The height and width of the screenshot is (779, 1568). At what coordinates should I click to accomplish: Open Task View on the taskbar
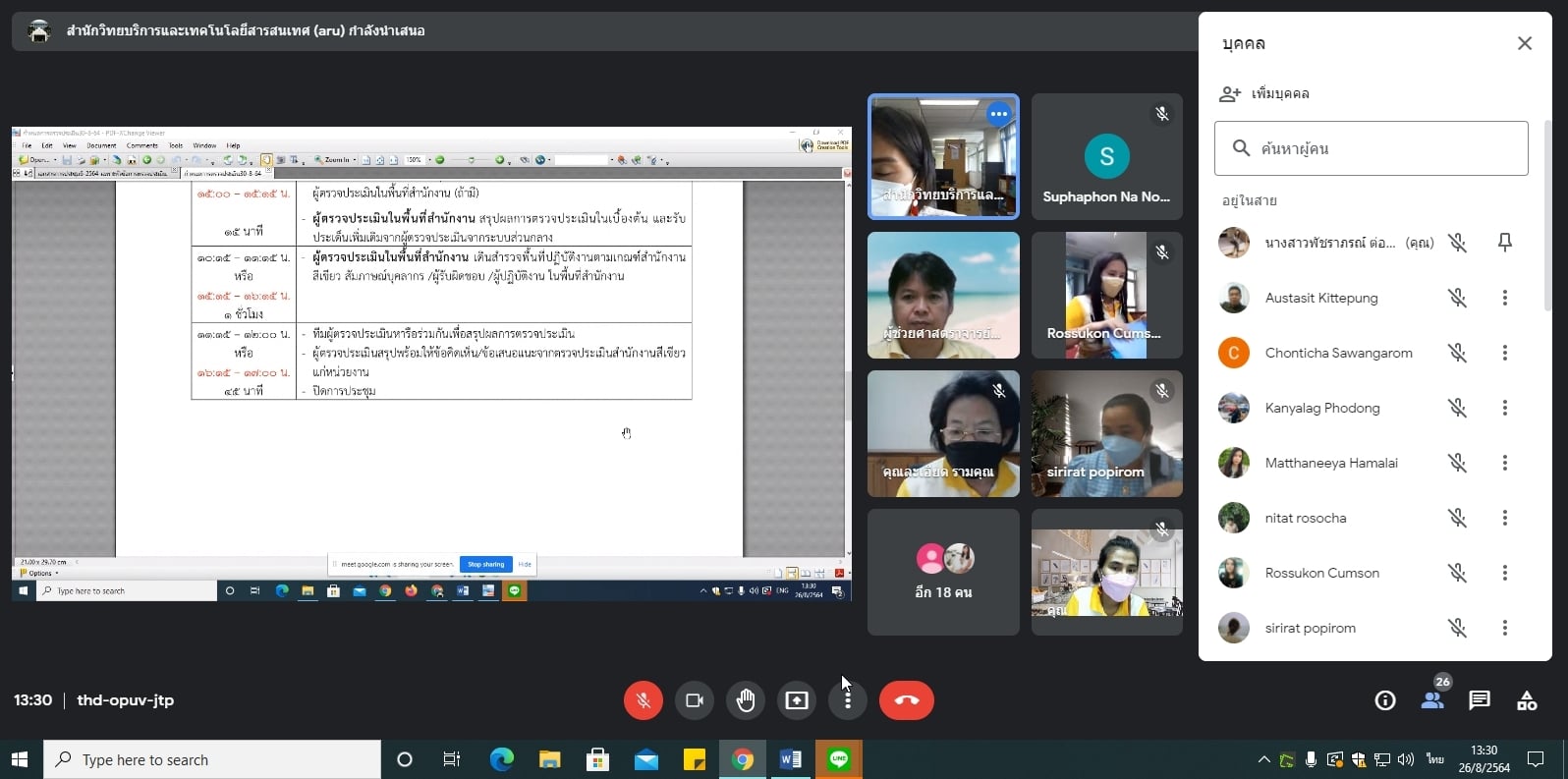[x=452, y=759]
